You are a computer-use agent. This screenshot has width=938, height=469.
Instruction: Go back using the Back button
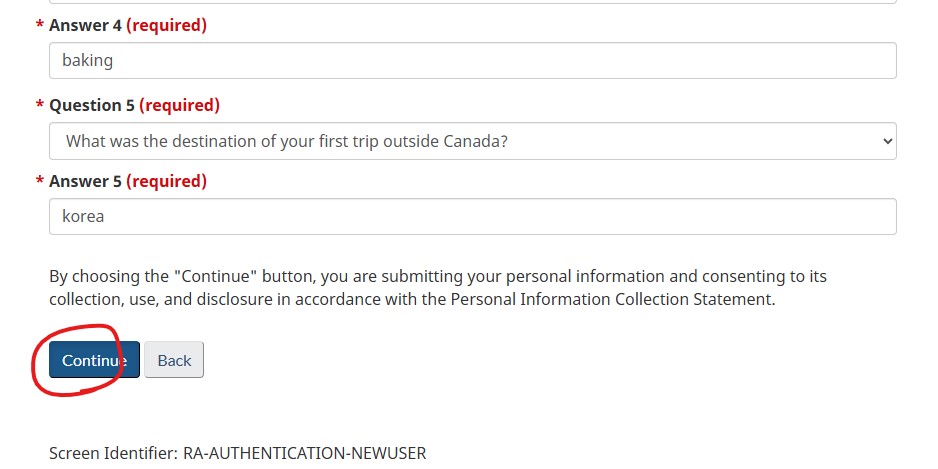click(x=174, y=360)
